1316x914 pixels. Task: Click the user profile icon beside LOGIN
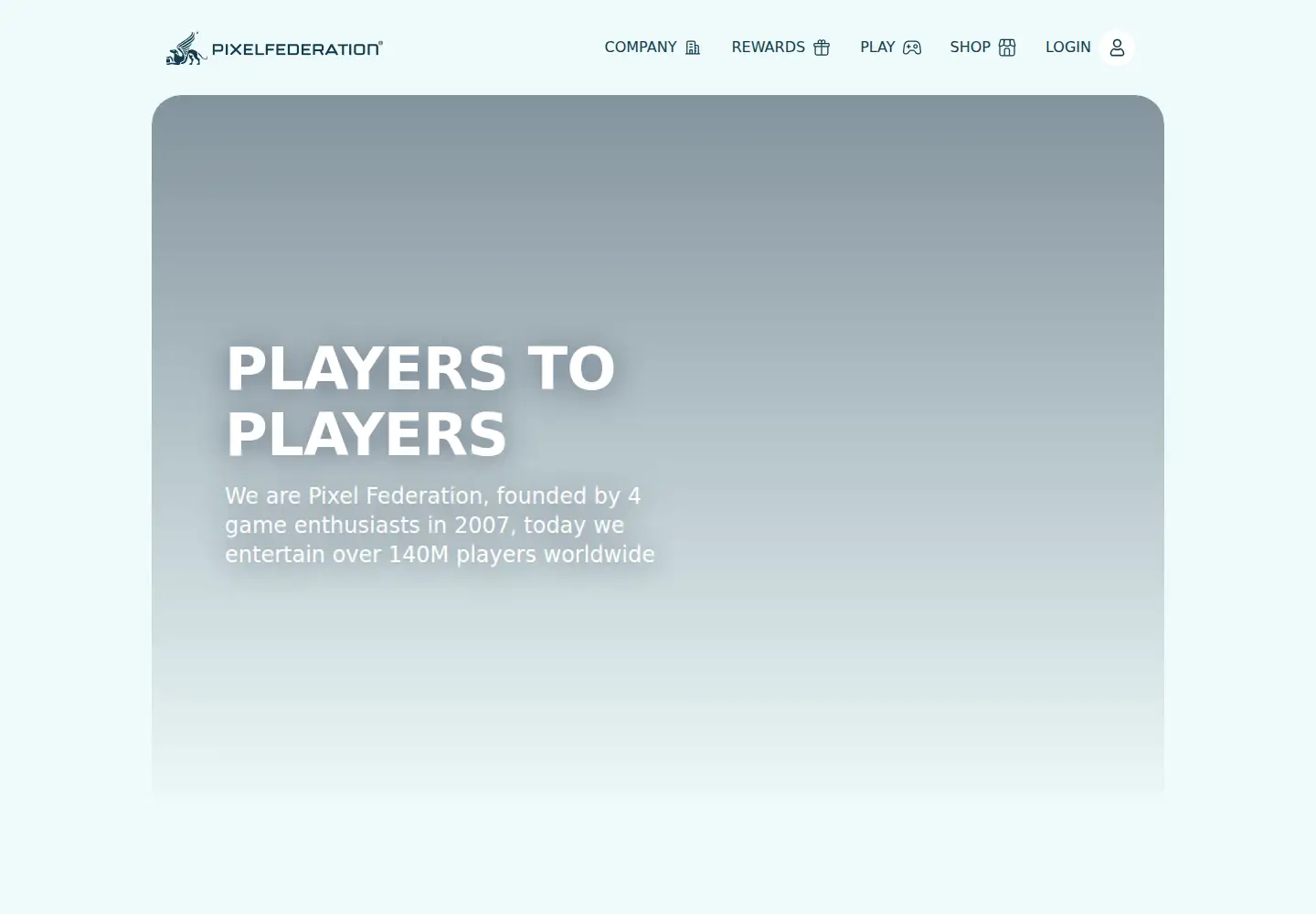(1117, 48)
